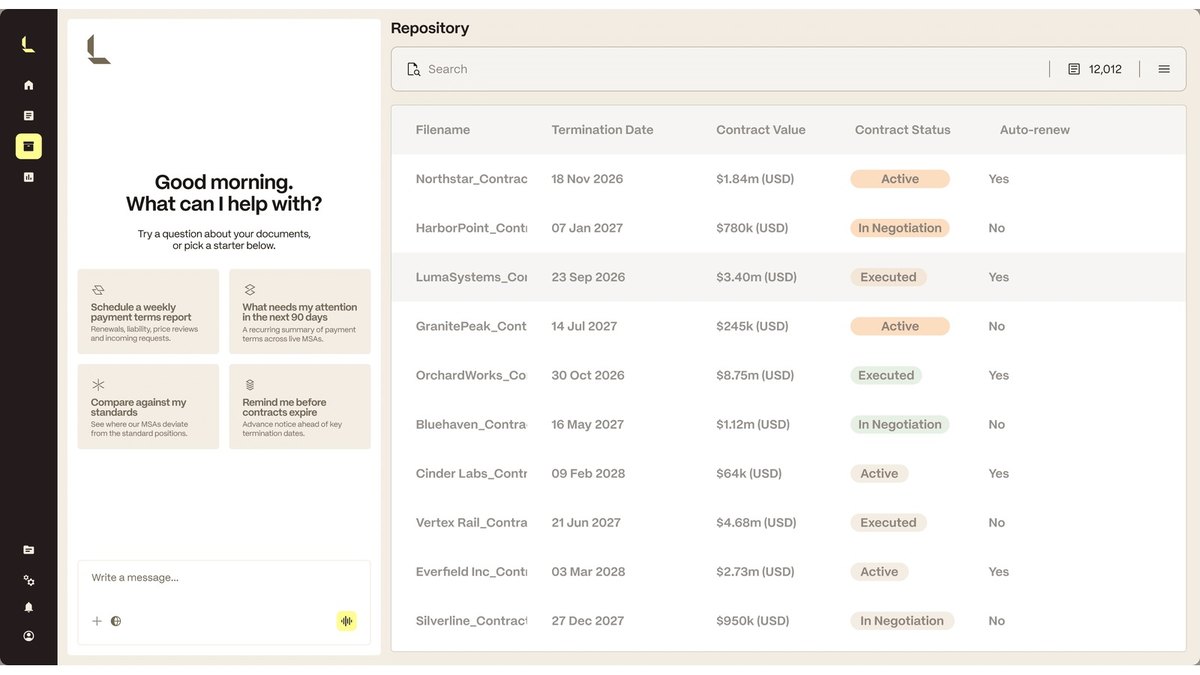Open the Home icon in the sidebar
The width and height of the screenshot is (1200, 675).
(x=28, y=85)
